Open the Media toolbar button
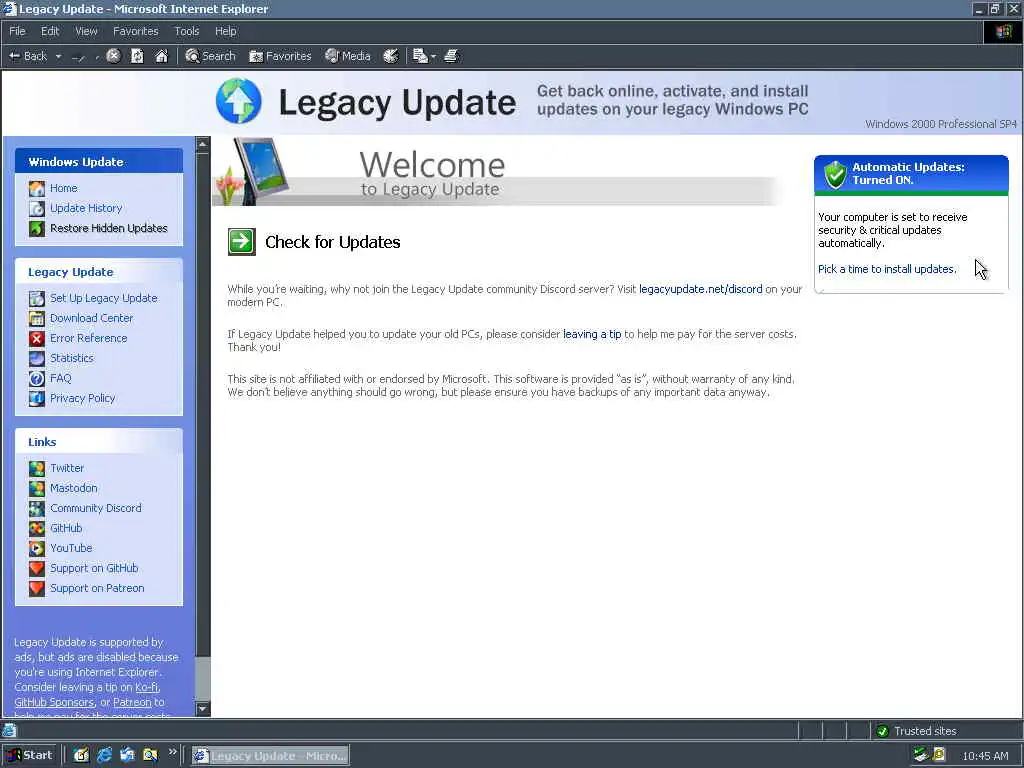This screenshot has height=768, width=1024. pyautogui.click(x=348, y=56)
